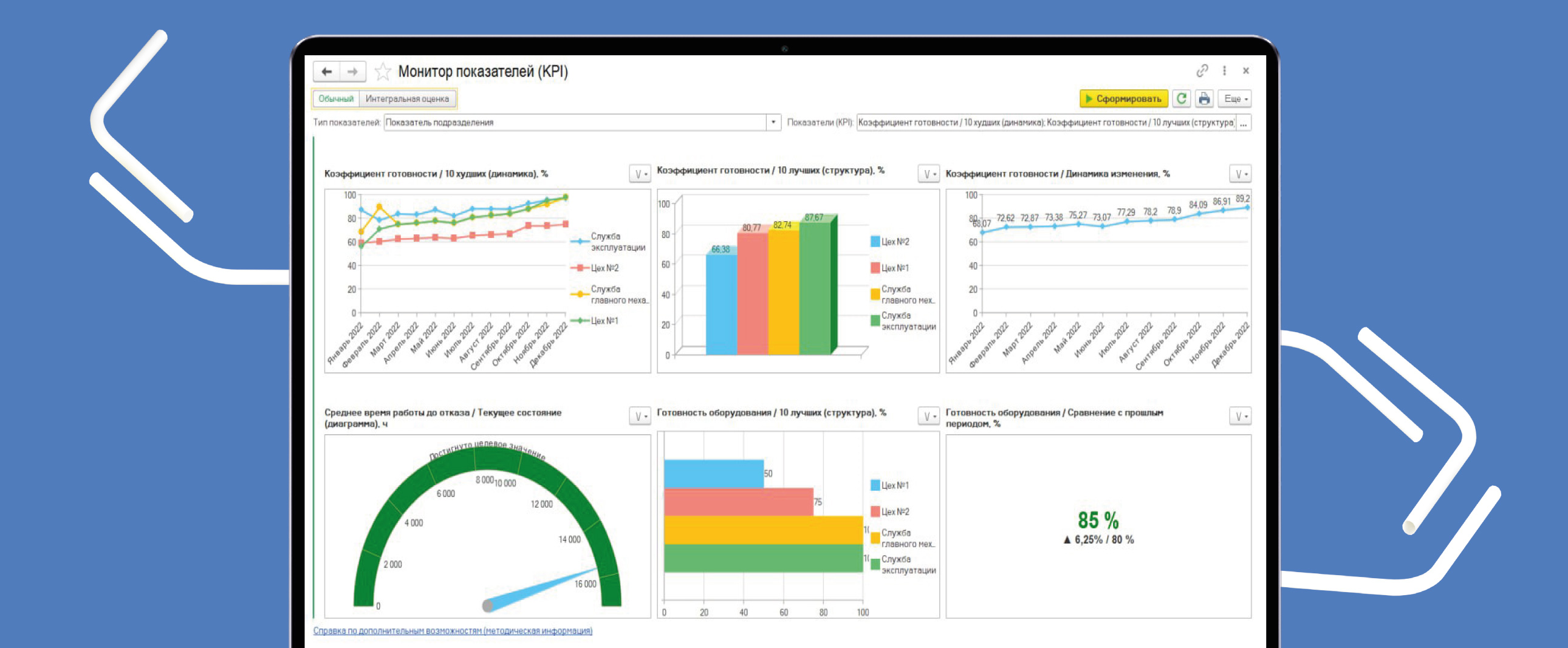
Task: Copy link using the chain icon
Action: [x=1202, y=71]
